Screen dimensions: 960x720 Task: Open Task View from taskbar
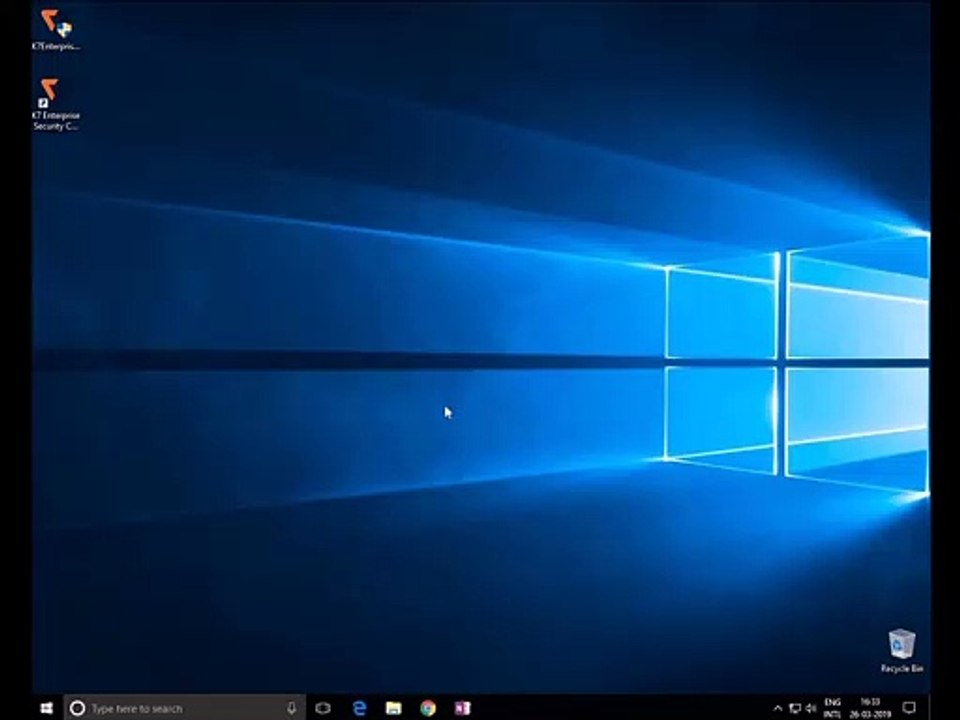point(323,708)
